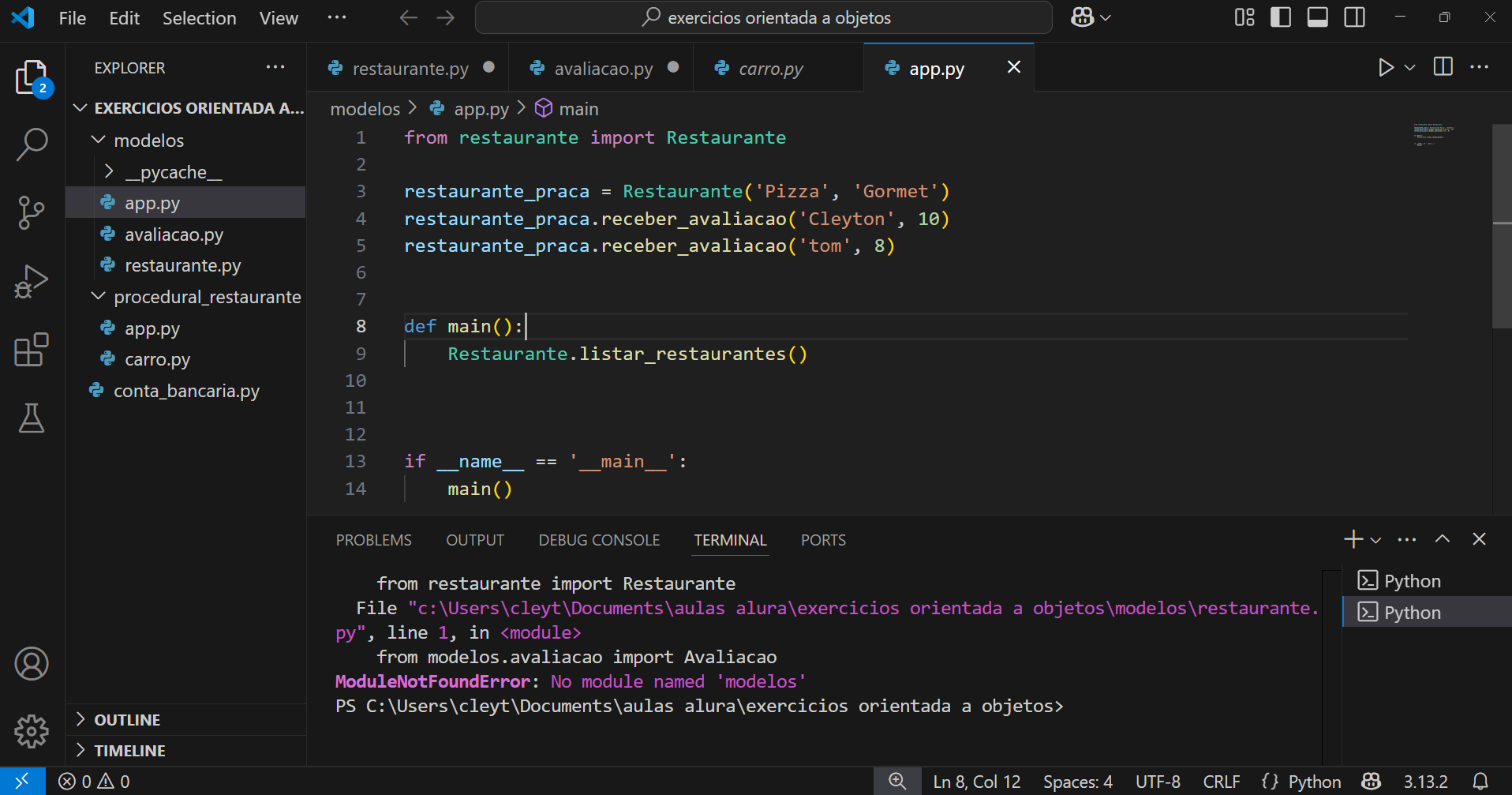Close the app.py editor tab
The height and width of the screenshot is (795, 1512).
(1014, 68)
